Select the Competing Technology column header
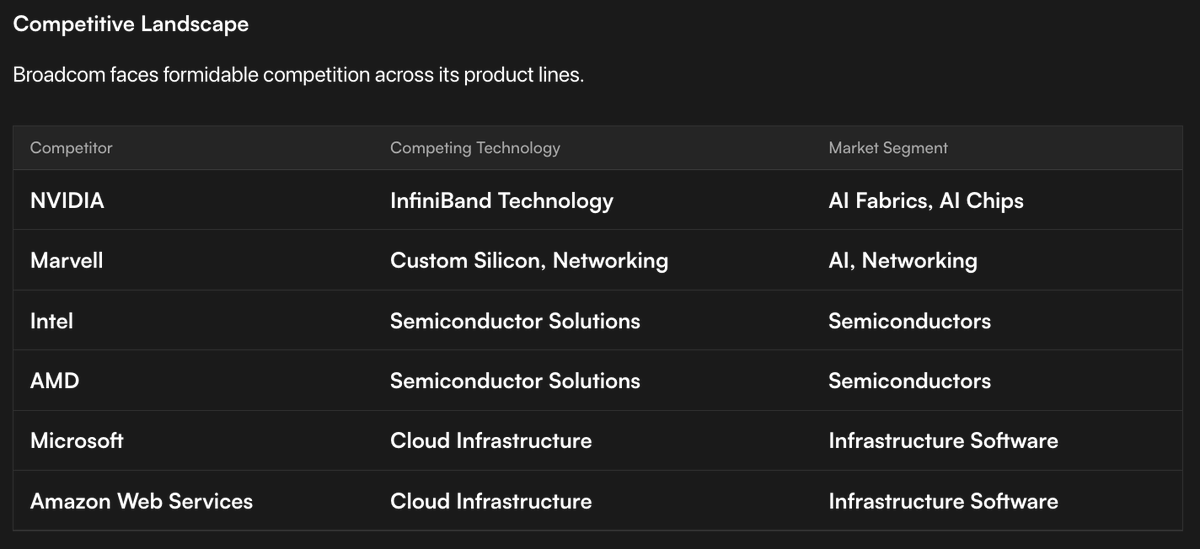 pos(475,148)
